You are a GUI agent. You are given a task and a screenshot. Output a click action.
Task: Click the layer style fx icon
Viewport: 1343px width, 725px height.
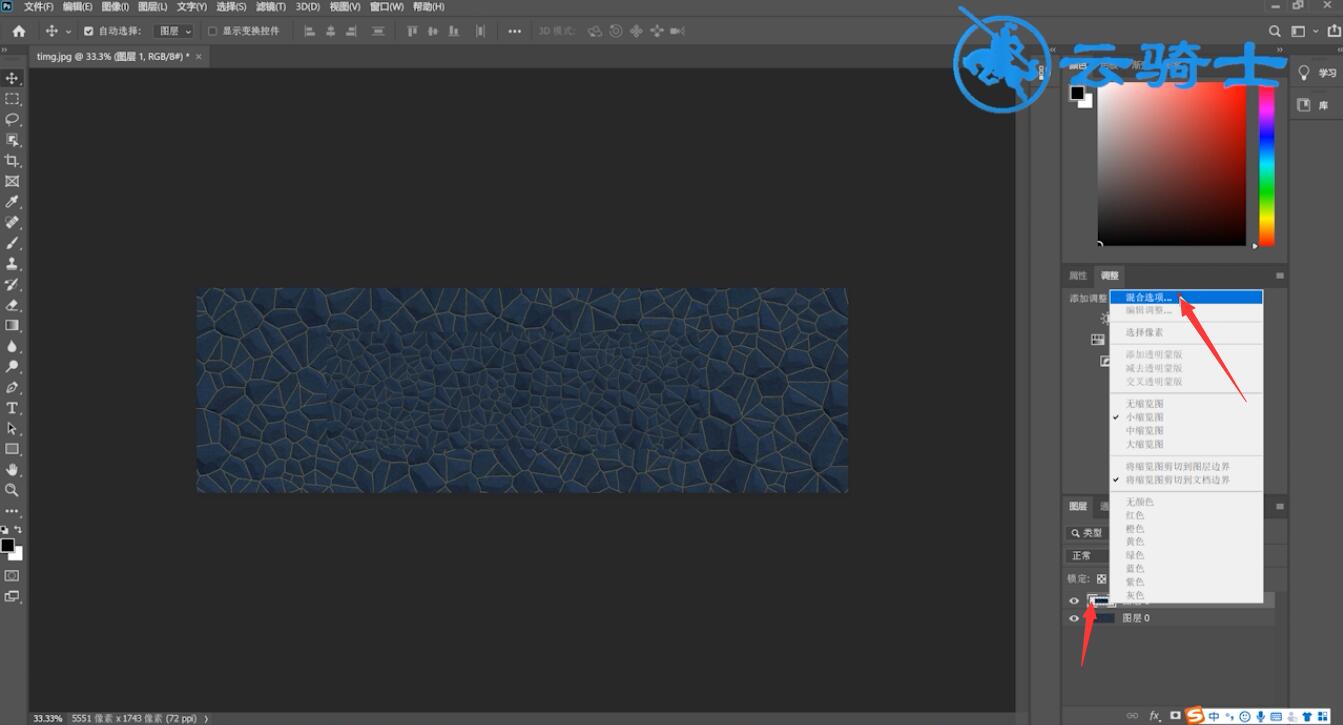point(1155,716)
